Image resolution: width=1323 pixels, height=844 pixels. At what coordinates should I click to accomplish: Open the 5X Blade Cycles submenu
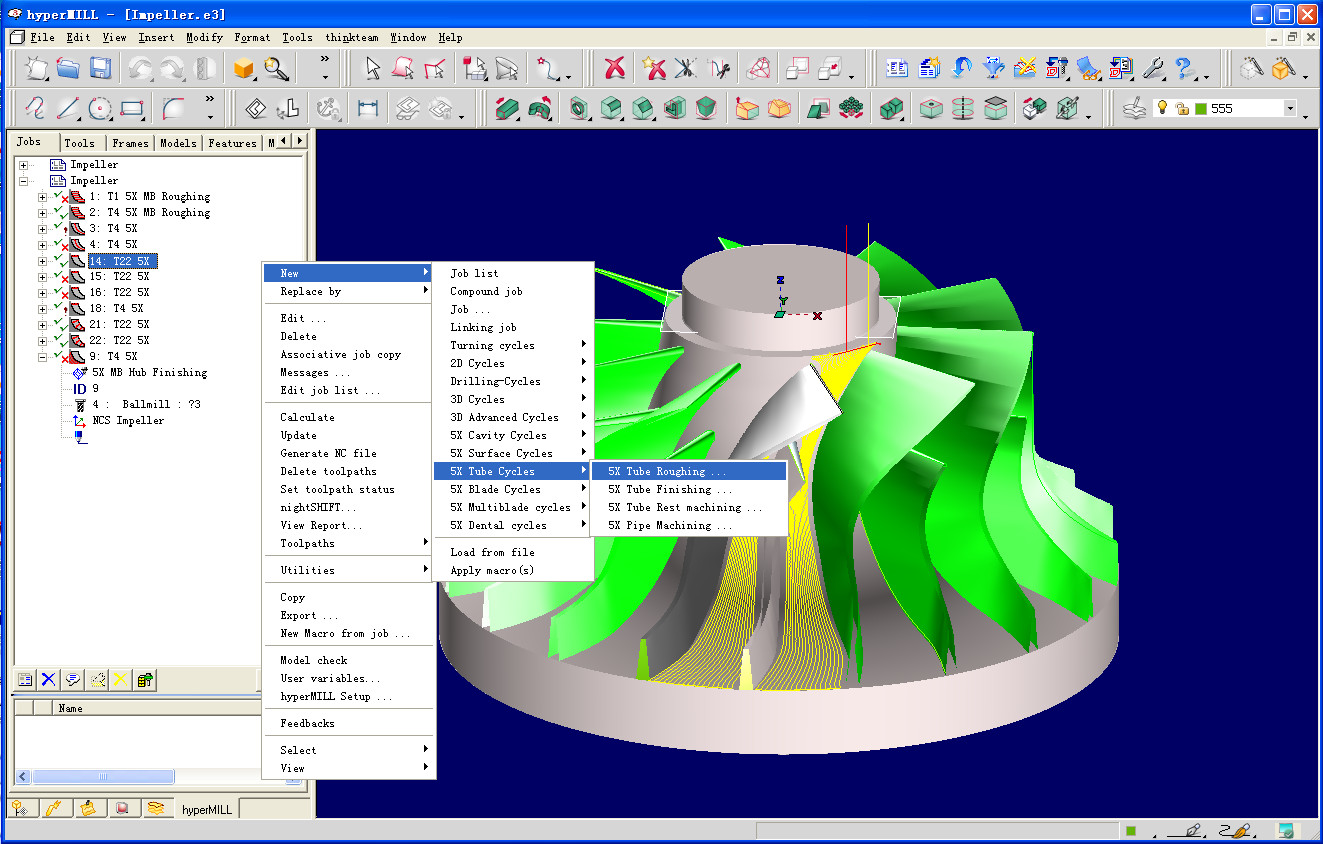click(x=514, y=490)
